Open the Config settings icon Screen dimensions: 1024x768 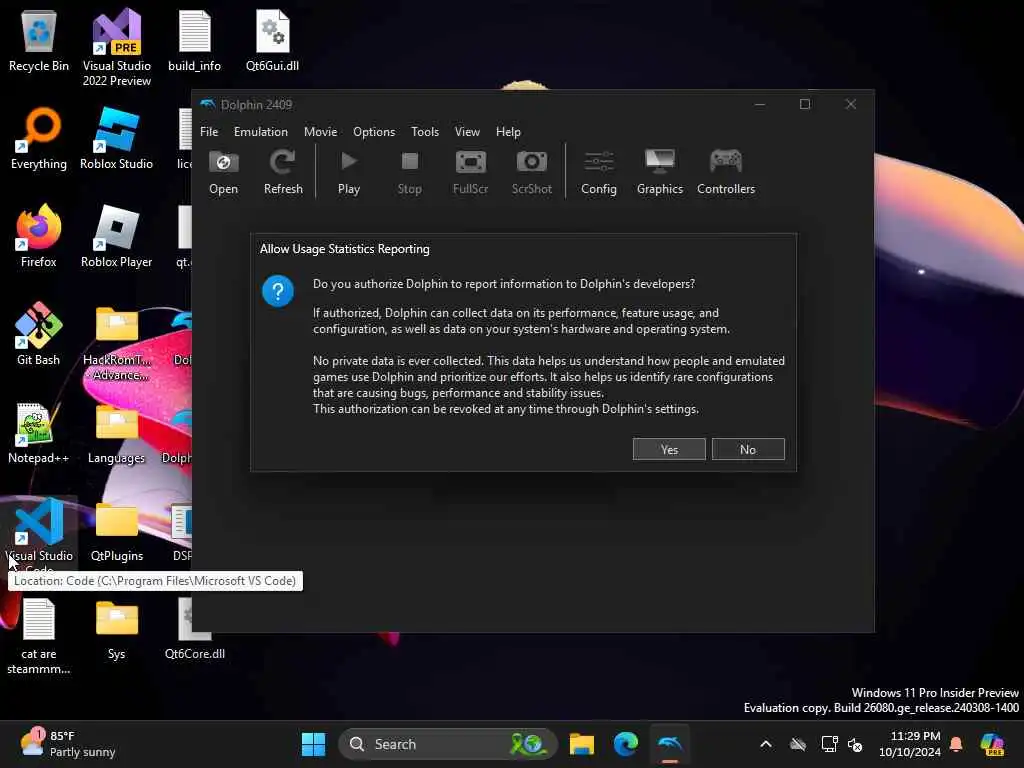599,172
